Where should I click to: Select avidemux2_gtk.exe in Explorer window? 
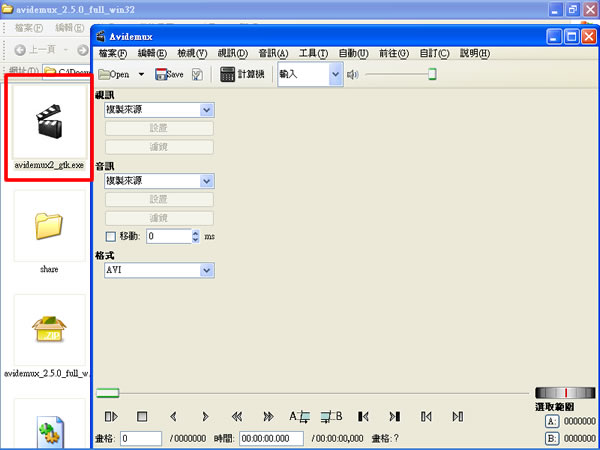(49, 127)
